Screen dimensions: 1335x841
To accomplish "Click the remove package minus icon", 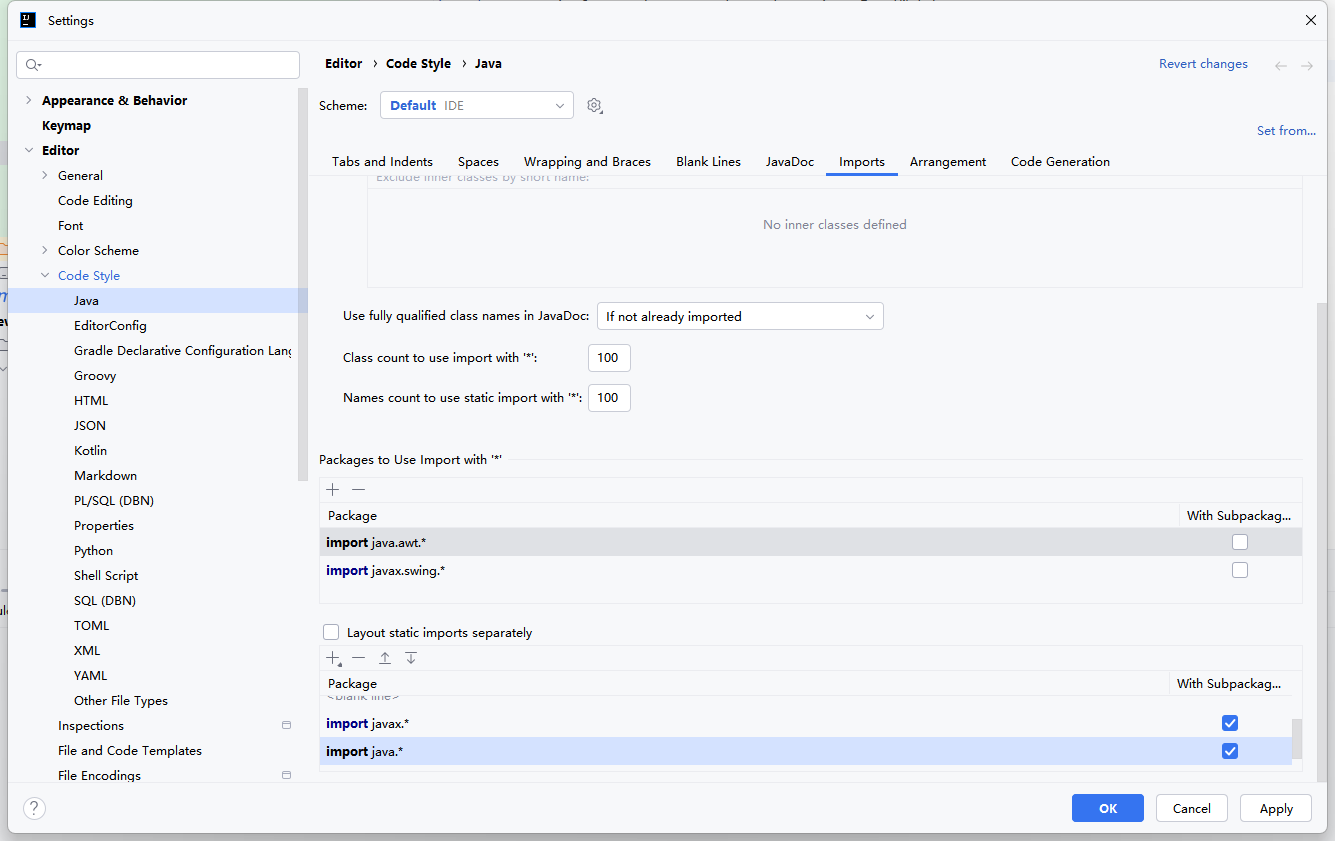I will [358, 489].
